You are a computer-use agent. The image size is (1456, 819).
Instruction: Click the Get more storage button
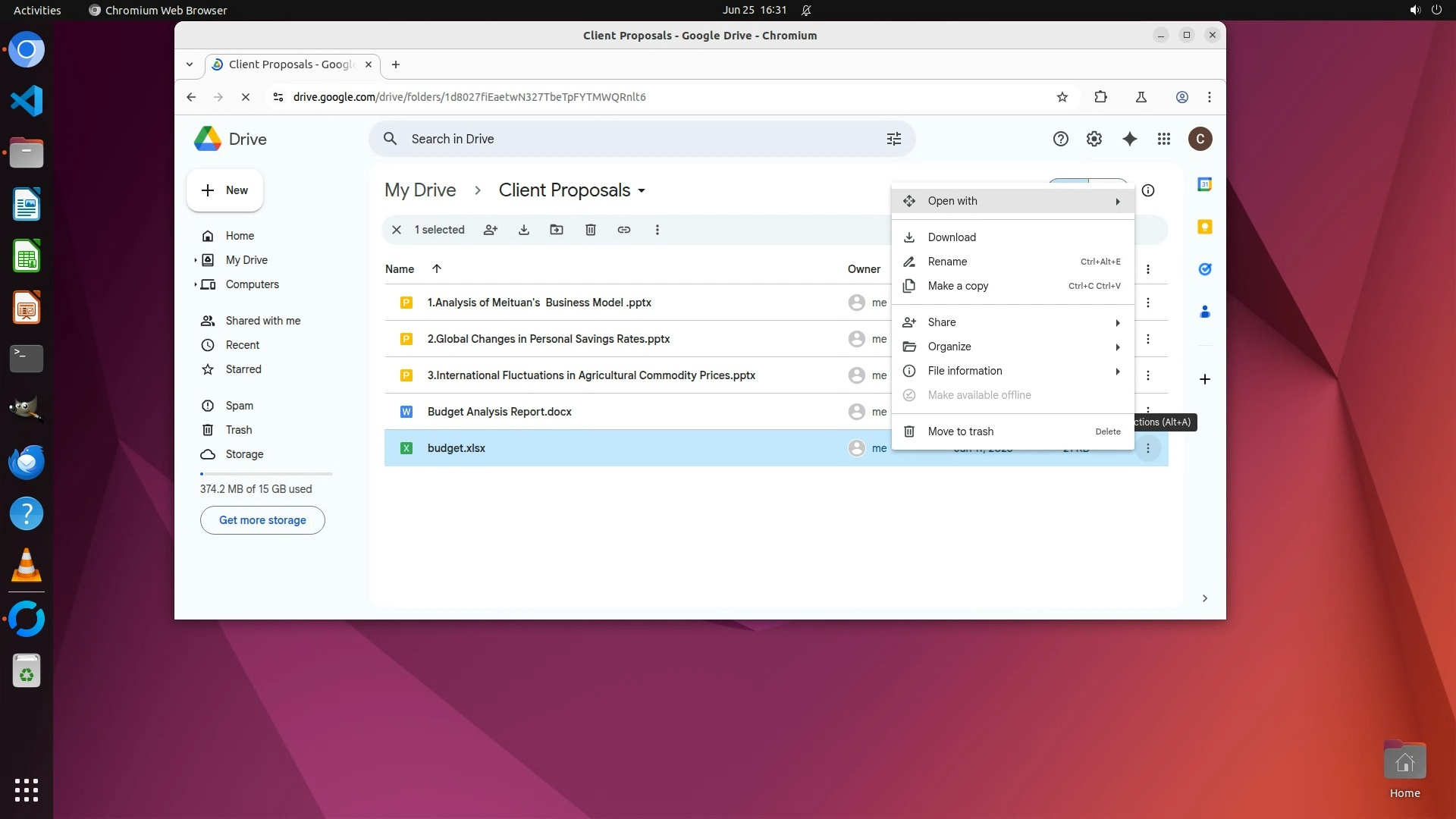pyautogui.click(x=262, y=520)
